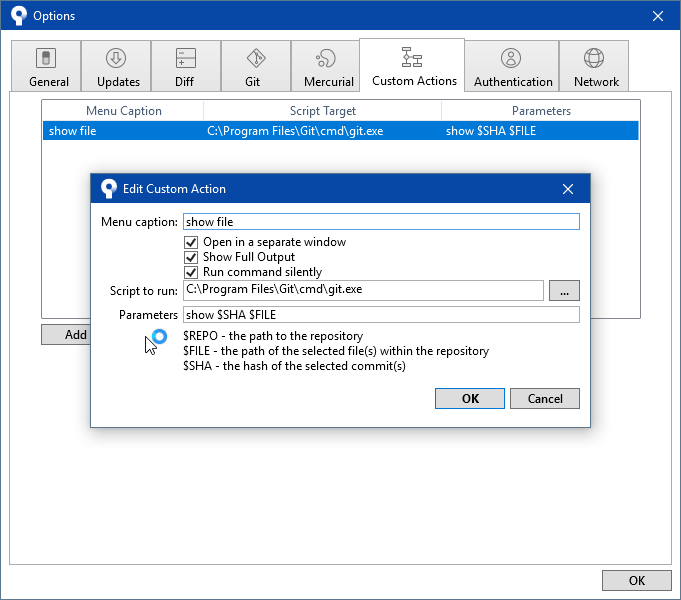Click the Parameters input field
Screen dimensions: 681x600
coord(381,315)
